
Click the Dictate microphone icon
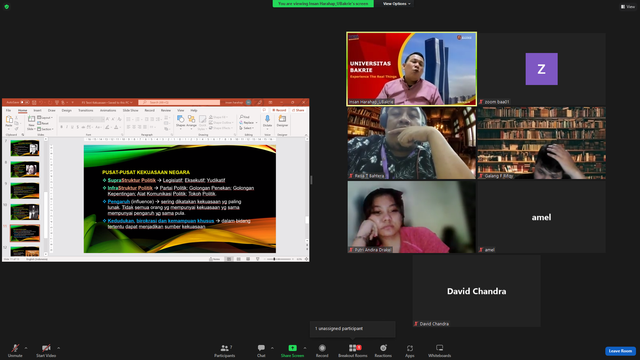point(267,119)
